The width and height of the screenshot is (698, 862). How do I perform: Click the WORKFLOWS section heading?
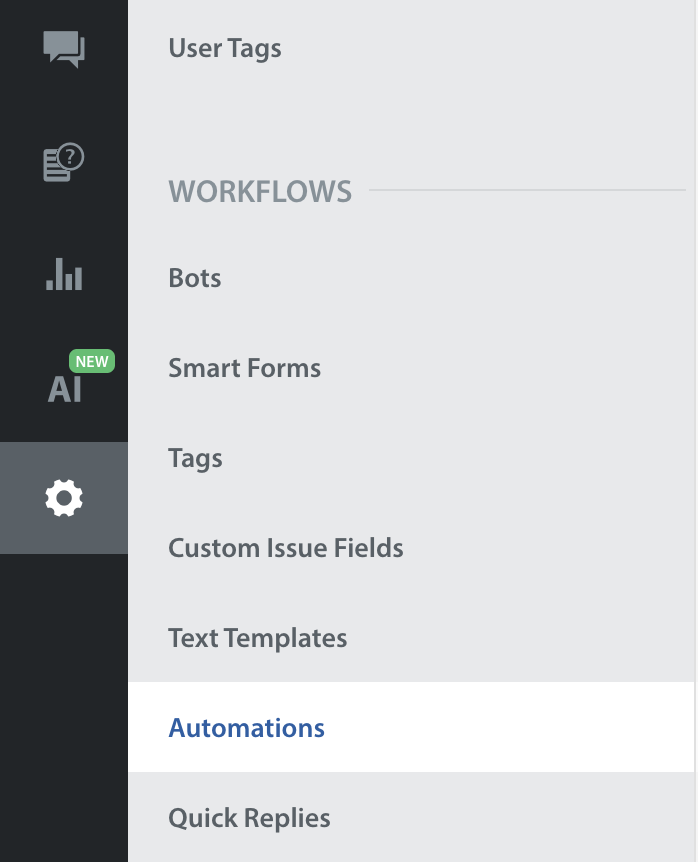click(260, 190)
